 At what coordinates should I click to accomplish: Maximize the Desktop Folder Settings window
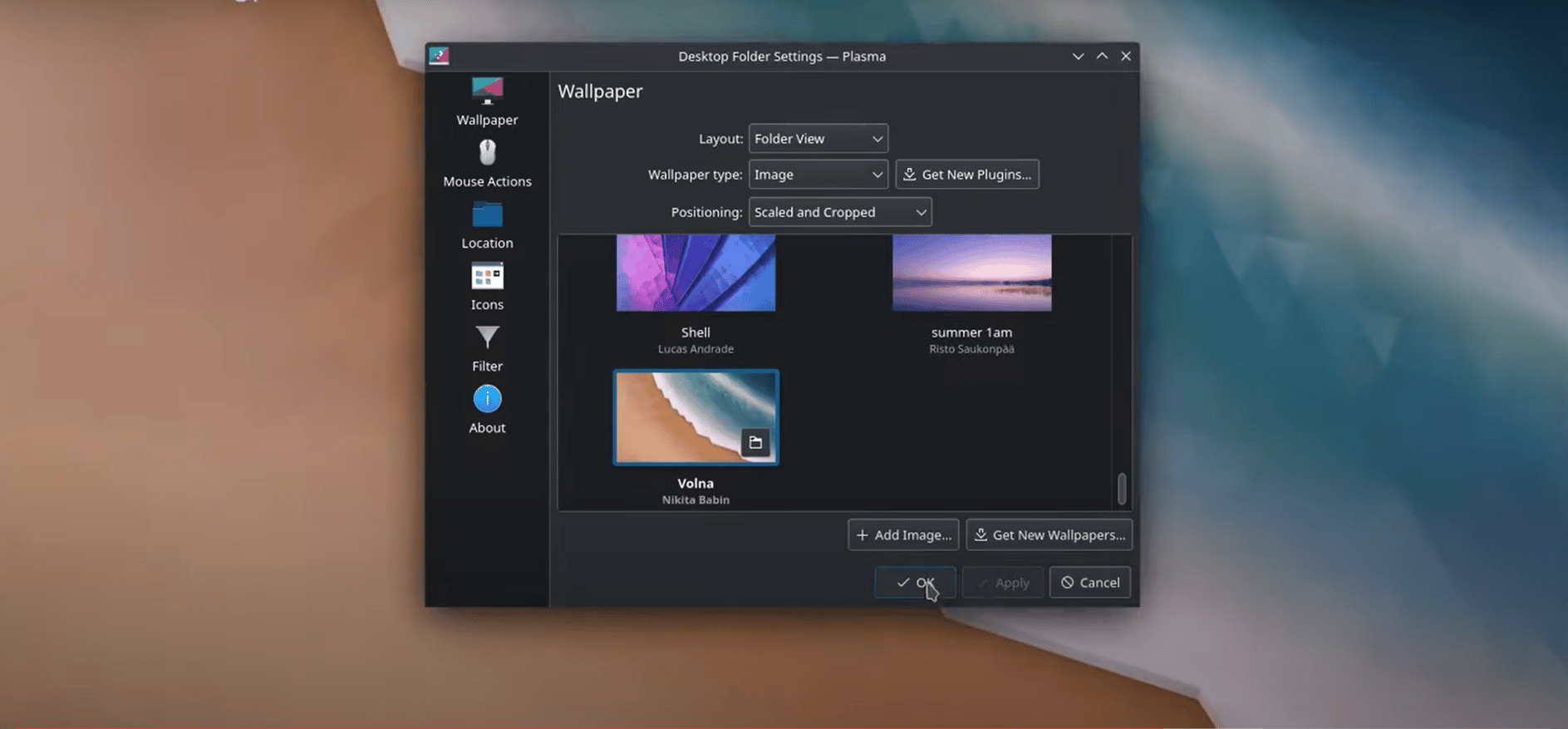(1102, 57)
